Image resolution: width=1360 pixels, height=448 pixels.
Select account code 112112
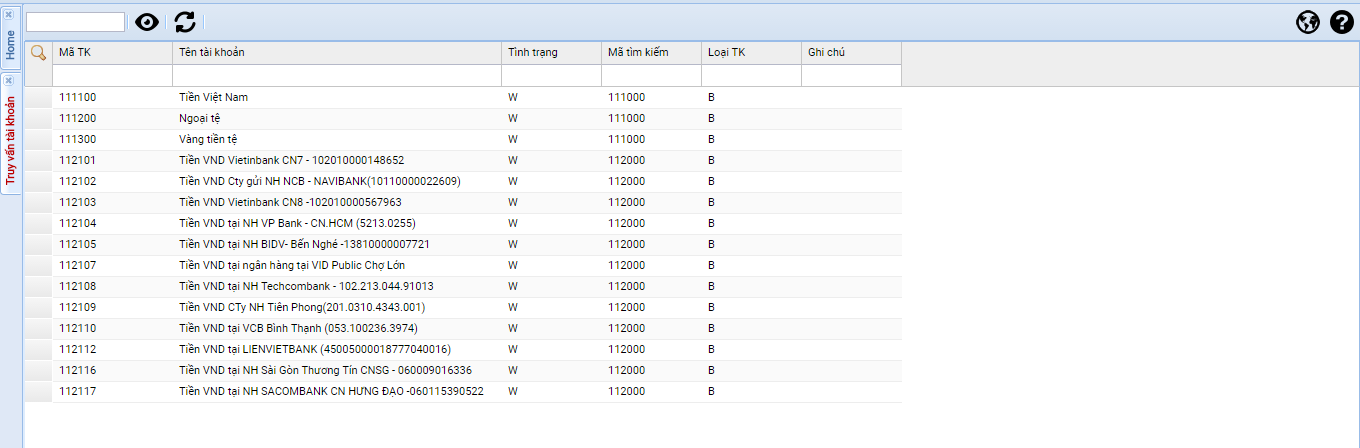[78, 349]
